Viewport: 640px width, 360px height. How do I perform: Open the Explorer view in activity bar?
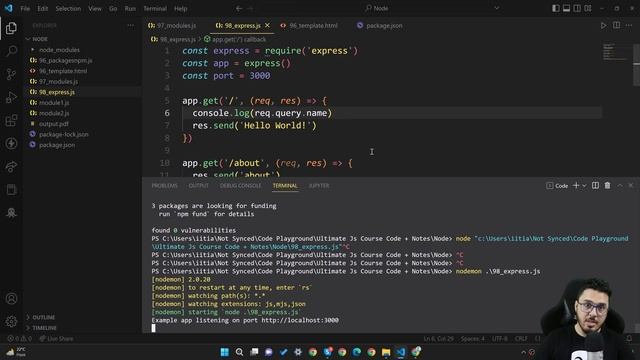[11, 28]
